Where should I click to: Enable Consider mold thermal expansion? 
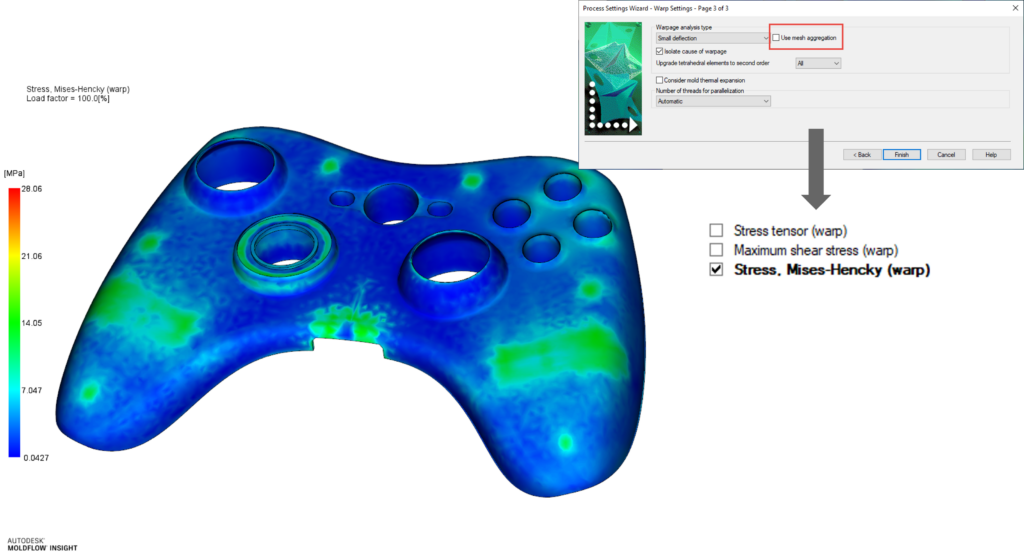(660, 80)
